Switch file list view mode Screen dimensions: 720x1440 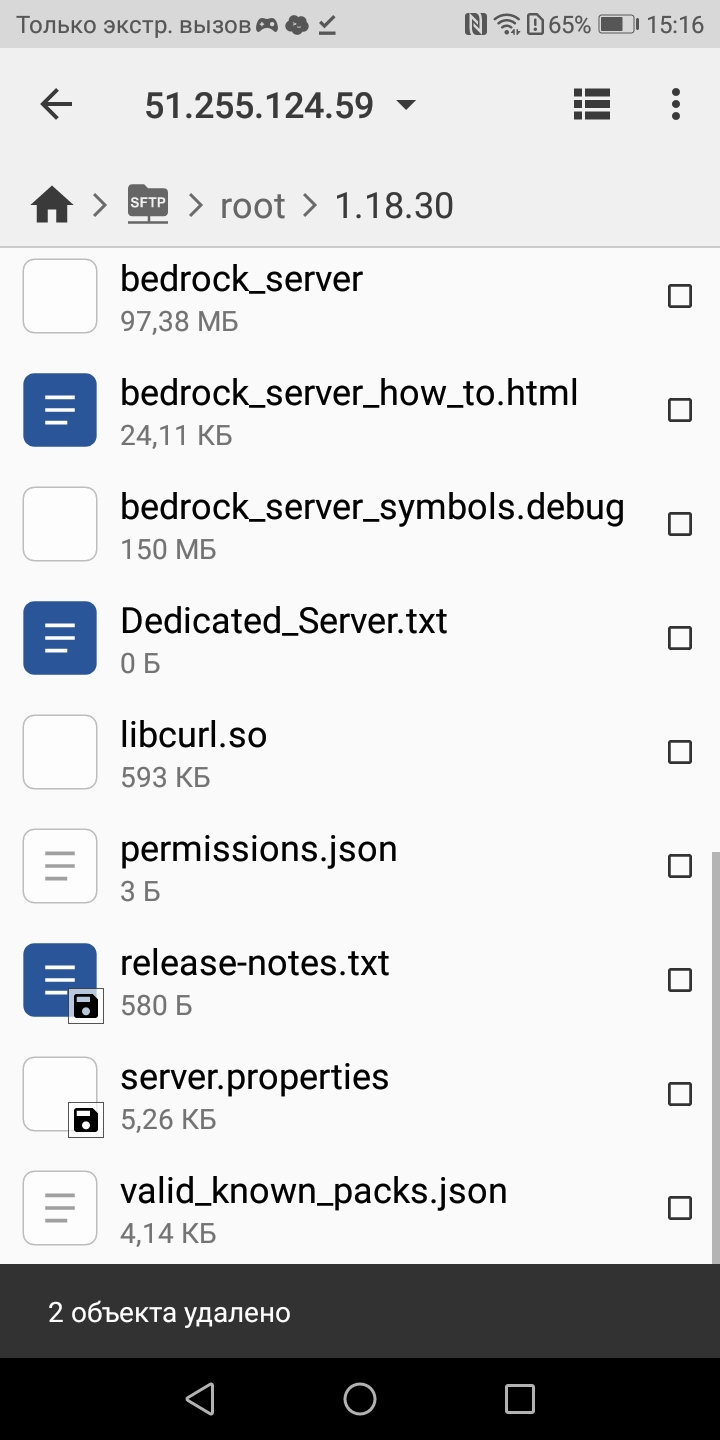tap(592, 104)
